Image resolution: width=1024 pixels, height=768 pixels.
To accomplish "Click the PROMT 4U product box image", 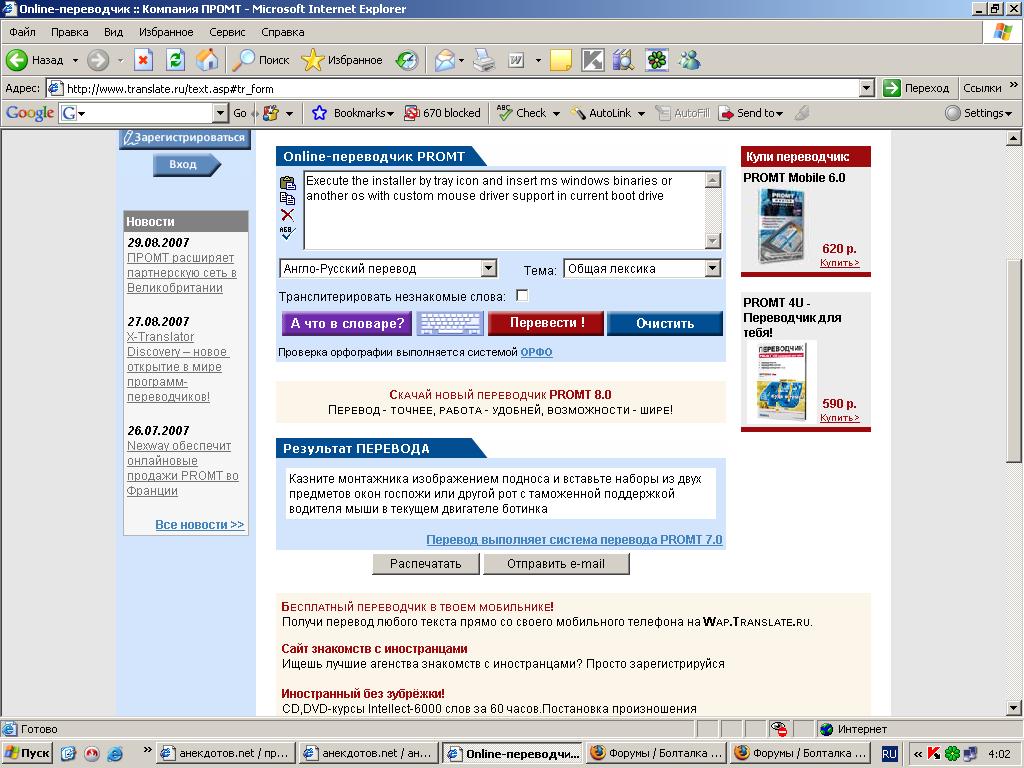I will (781, 381).
